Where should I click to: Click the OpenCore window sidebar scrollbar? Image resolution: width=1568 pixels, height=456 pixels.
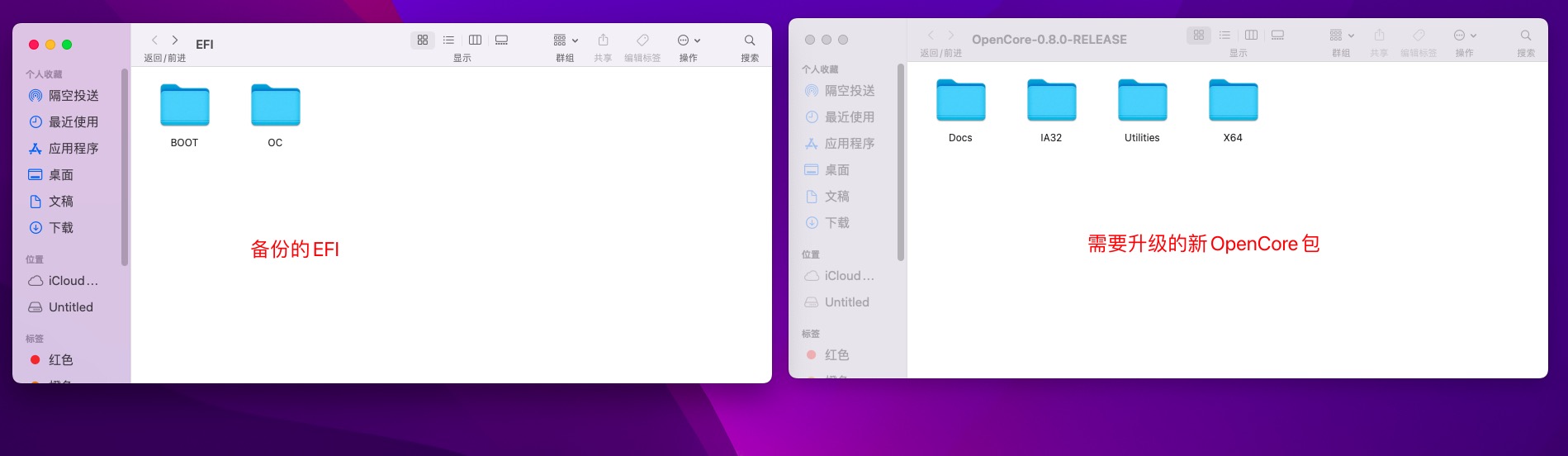[x=901, y=162]
